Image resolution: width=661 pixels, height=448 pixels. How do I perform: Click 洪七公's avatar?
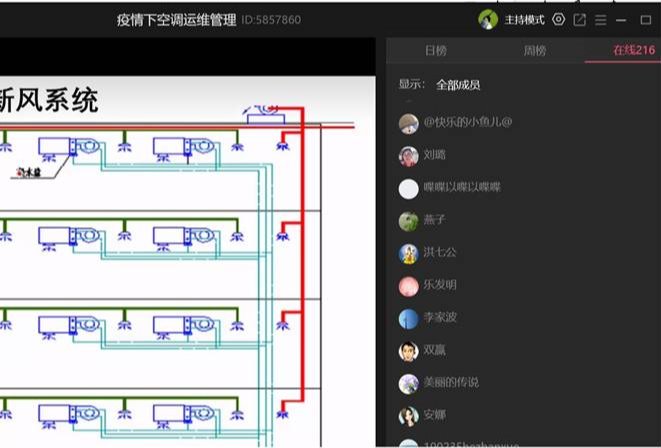tap(408, 253)
